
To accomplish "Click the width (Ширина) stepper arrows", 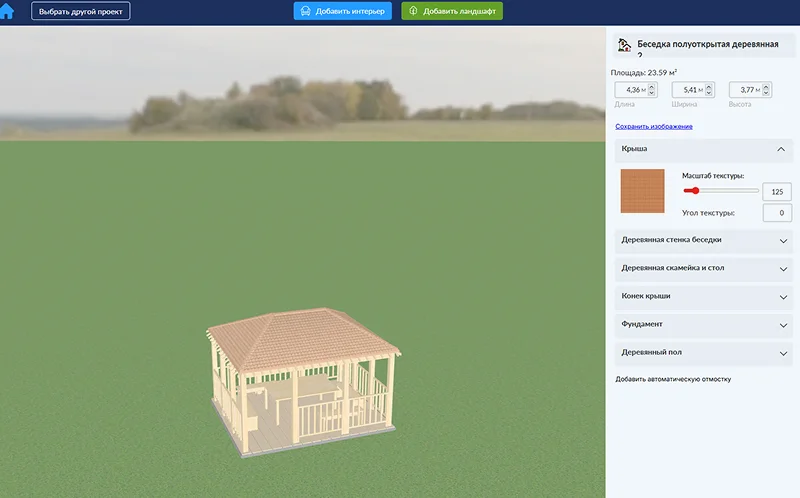I will point(710,90).
